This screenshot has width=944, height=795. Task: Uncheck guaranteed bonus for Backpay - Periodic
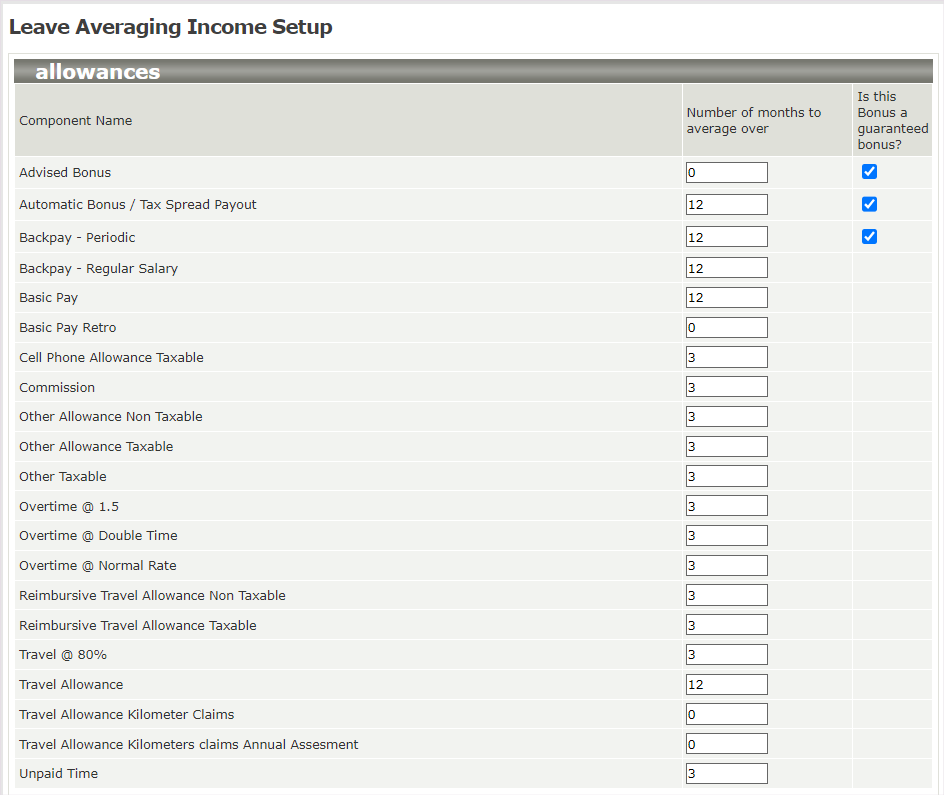pos(869,237)
